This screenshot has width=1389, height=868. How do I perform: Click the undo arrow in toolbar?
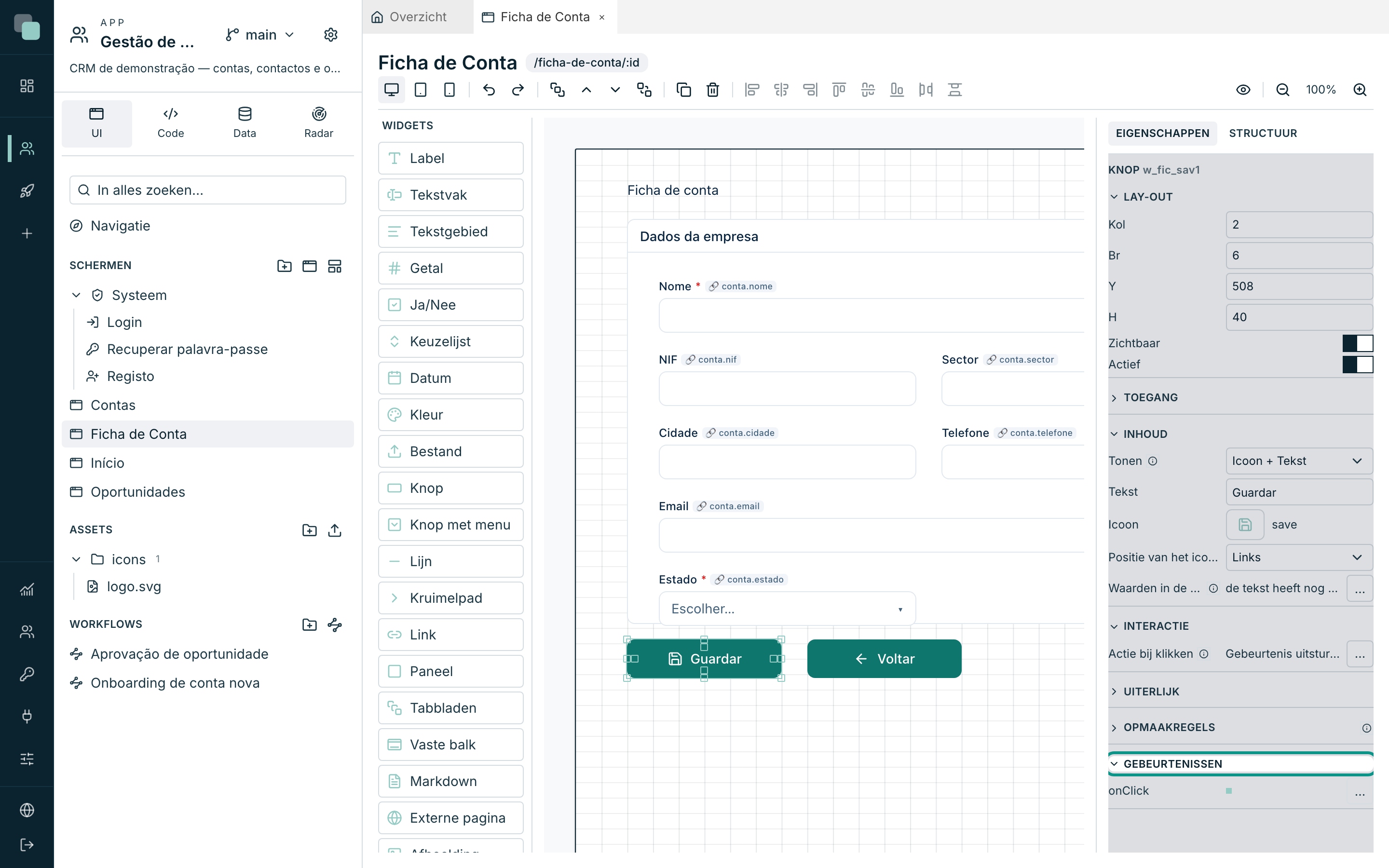coord(489,90)
